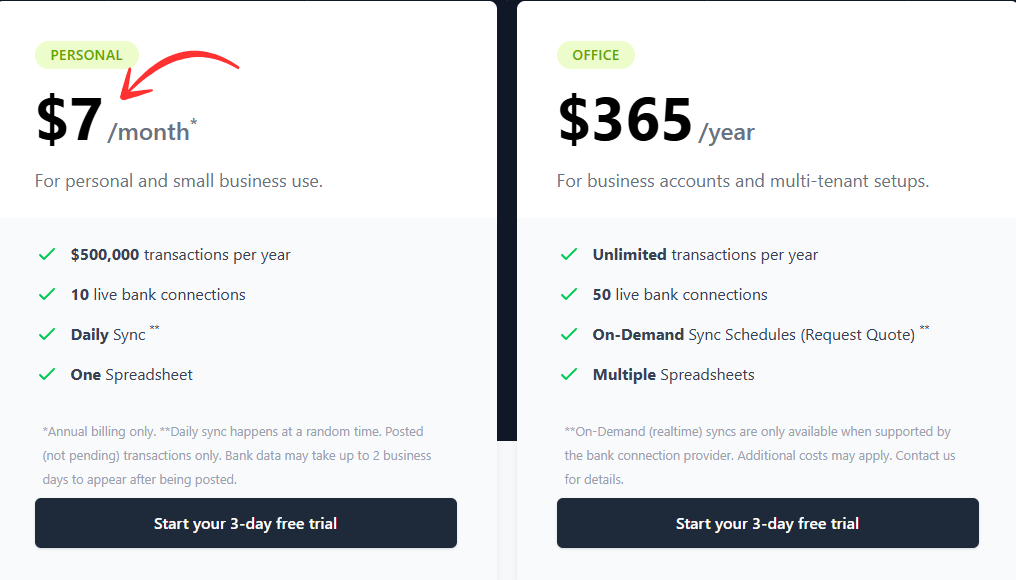Click the check icon next to 50 live bank connections
Image resolution: width=1016 pixels, height=580 pixels.
pyautogui.click(x=568, y=294)
